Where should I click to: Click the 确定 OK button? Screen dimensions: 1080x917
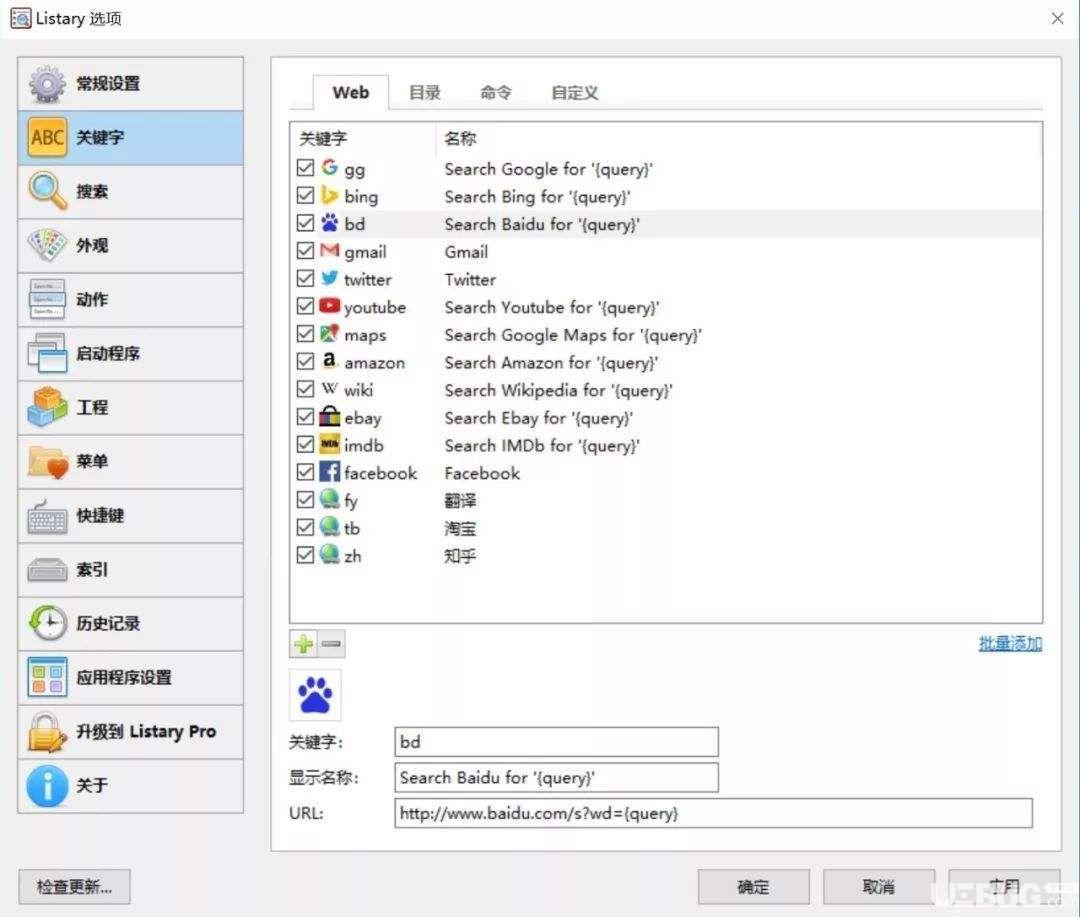[x=753, y=887]
